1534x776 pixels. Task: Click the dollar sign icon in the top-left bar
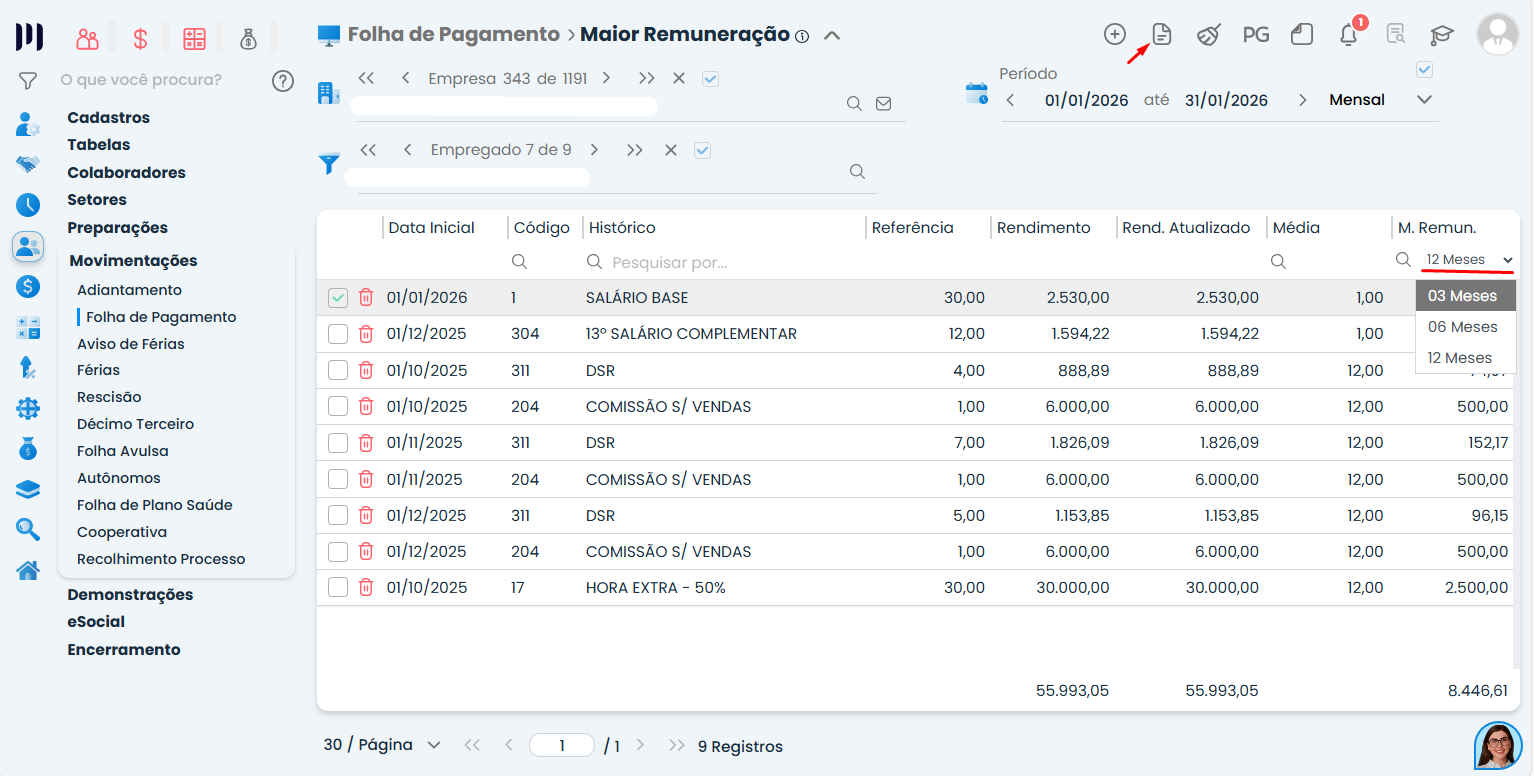pos(140,36)
